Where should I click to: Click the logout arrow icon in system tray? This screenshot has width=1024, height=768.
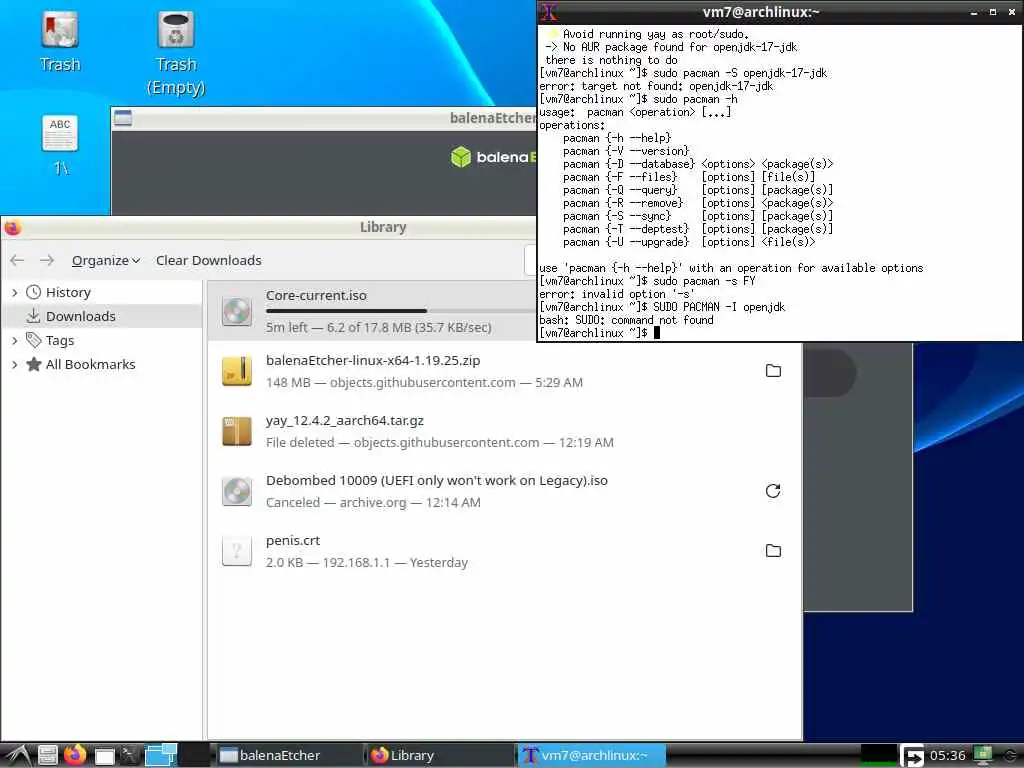tap(912, 756)
